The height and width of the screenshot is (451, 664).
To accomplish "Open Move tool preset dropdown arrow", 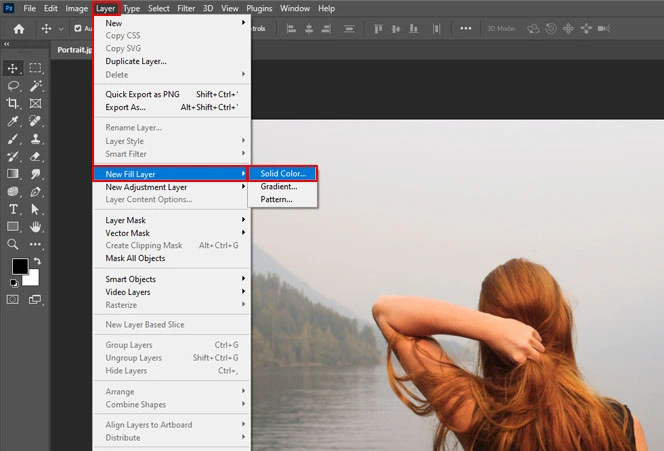I will pyautogui.click(x=61, y=29).
